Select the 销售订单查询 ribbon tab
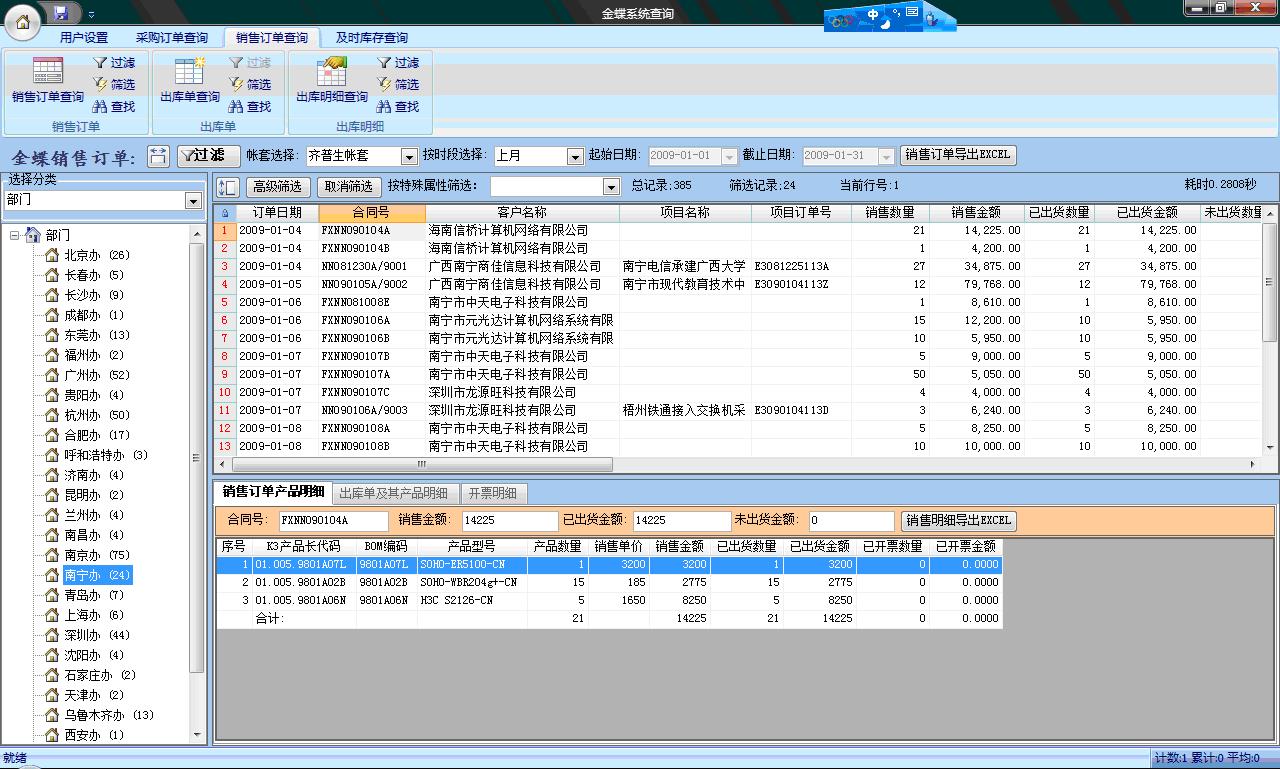Viewport: 1280px width, 769px height. [x=272, y=38]
